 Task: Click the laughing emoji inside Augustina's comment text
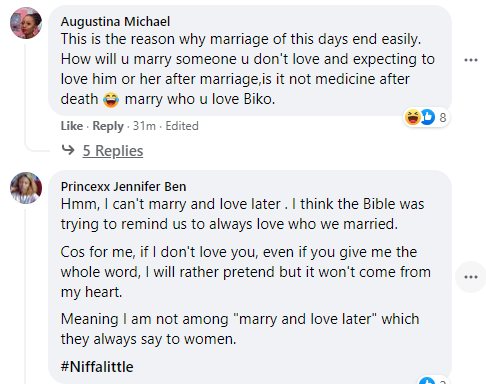tap(111, 100)
